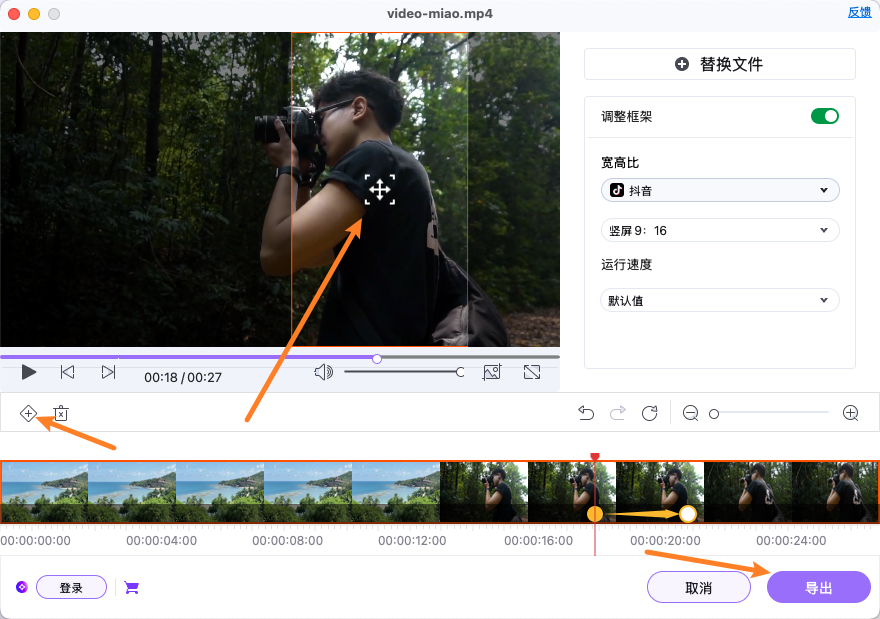
Task: Select the add keyframe/split icon on timeline toolbar
Action: coord(28,412)
